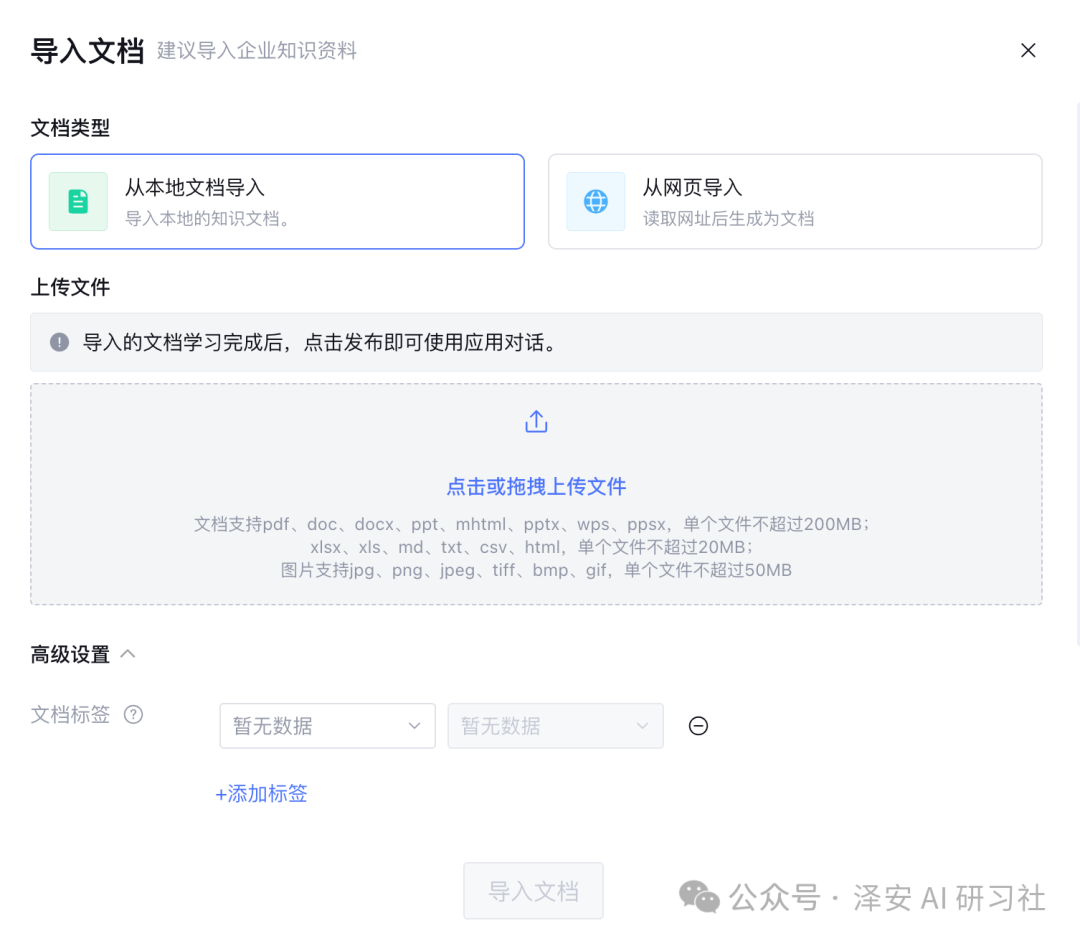Click the 导入文档 submit button
This screenshot has width=1080, height=941.
click(x=533, y=891)
